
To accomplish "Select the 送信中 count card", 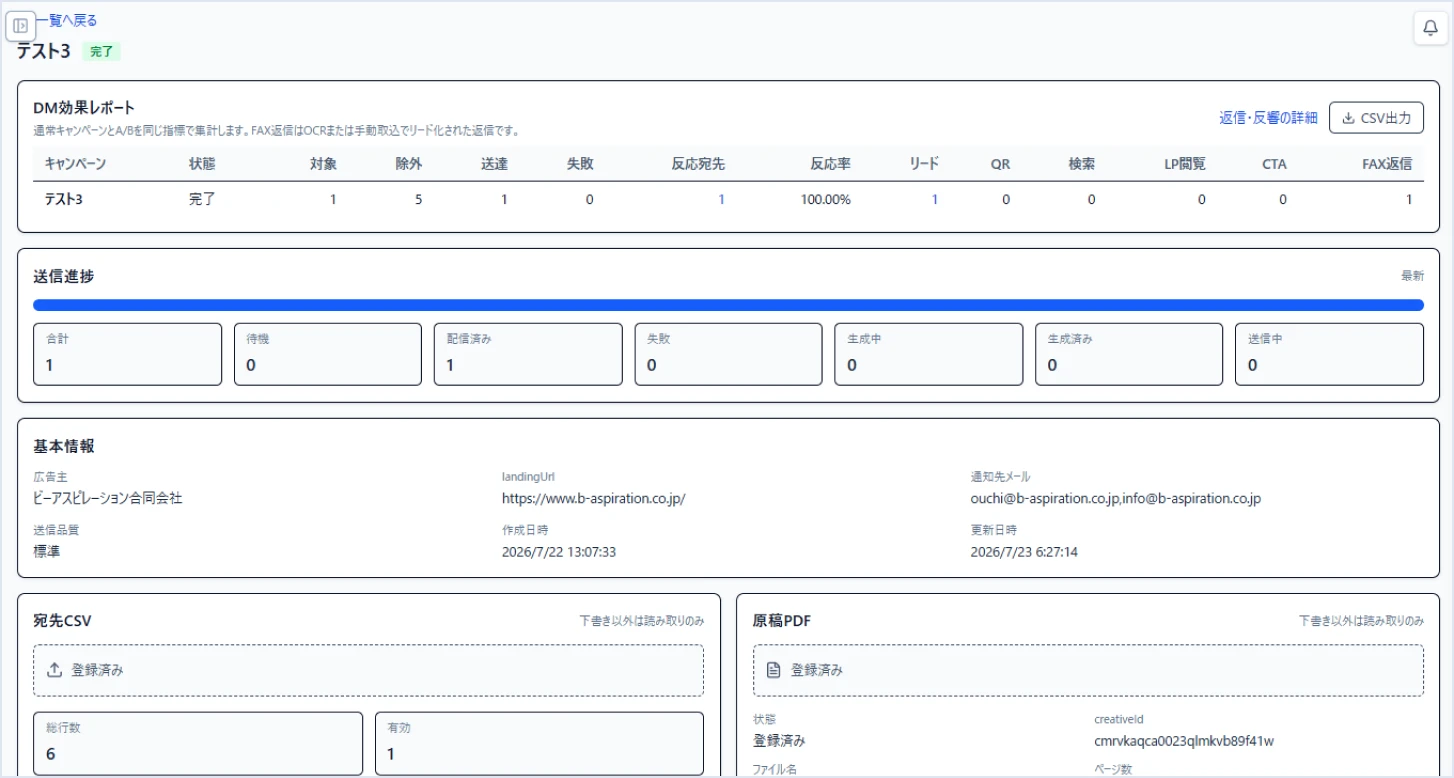I will (1329, 354).
